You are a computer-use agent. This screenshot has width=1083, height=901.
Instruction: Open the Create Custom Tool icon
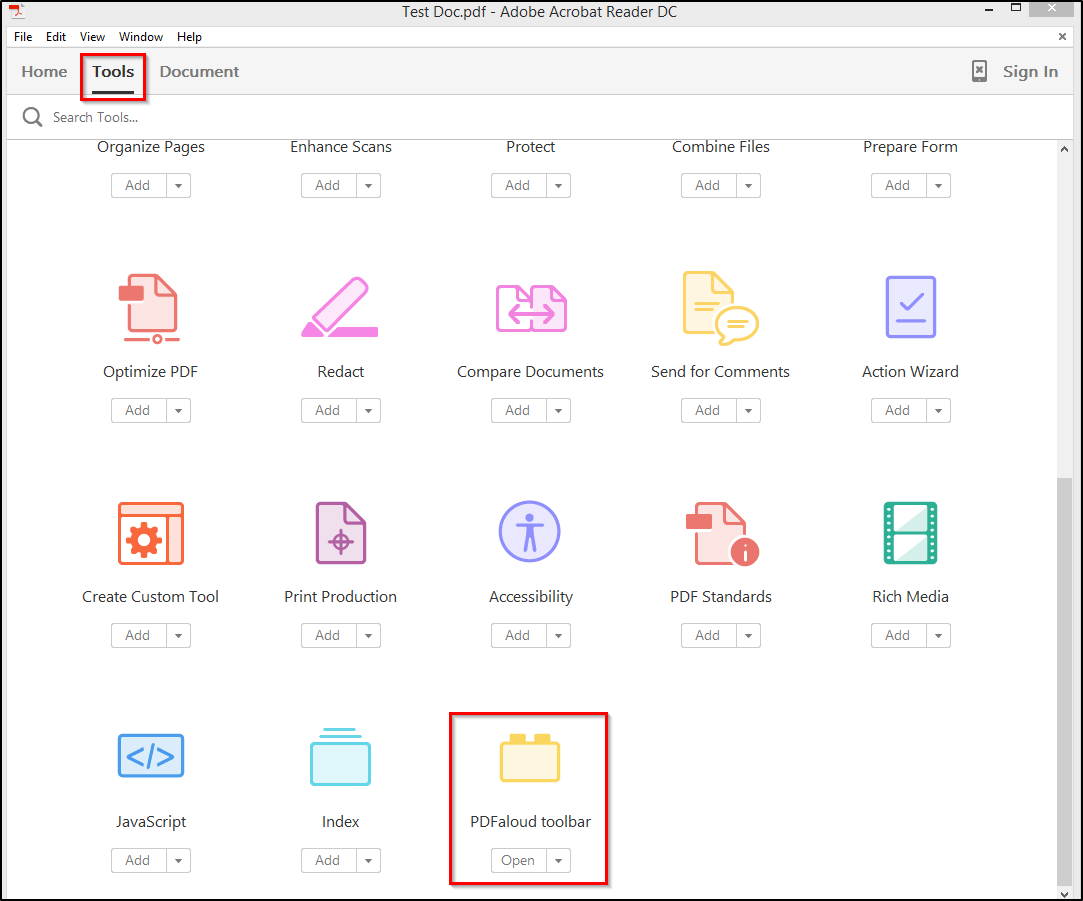tap(151, 533)
